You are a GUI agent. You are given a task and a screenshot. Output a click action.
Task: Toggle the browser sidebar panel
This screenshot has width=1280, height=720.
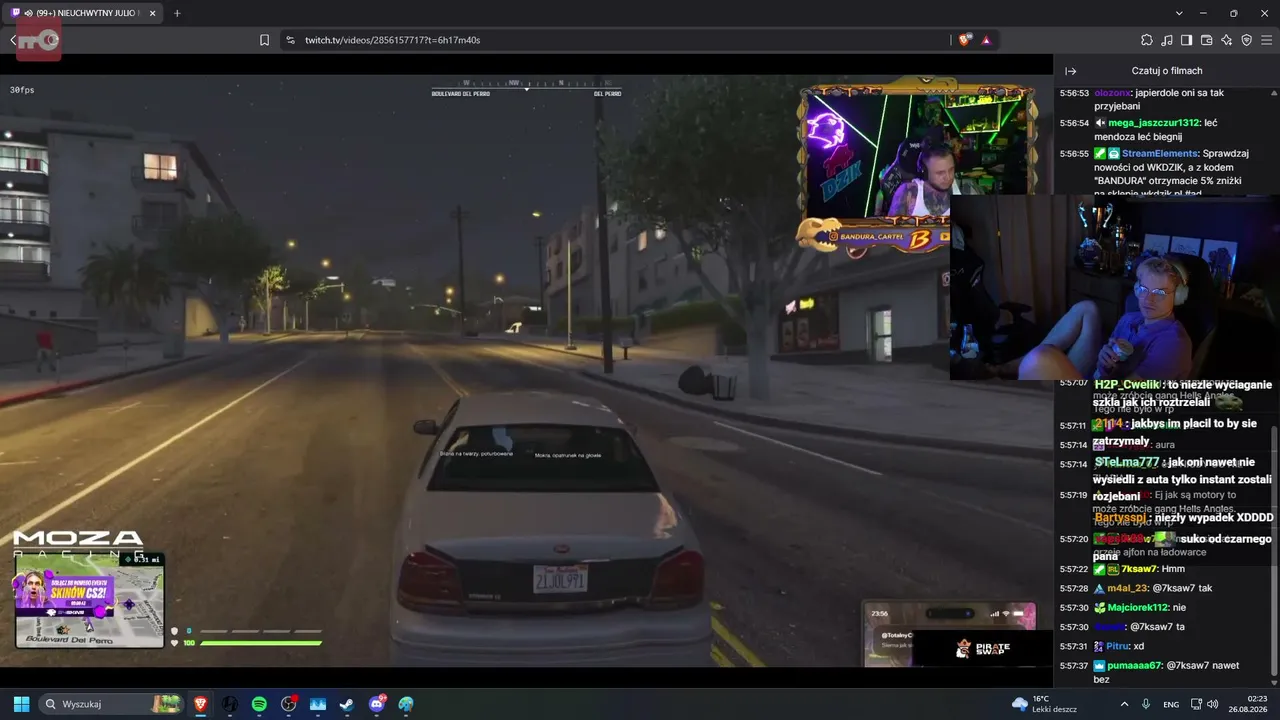1186,40
